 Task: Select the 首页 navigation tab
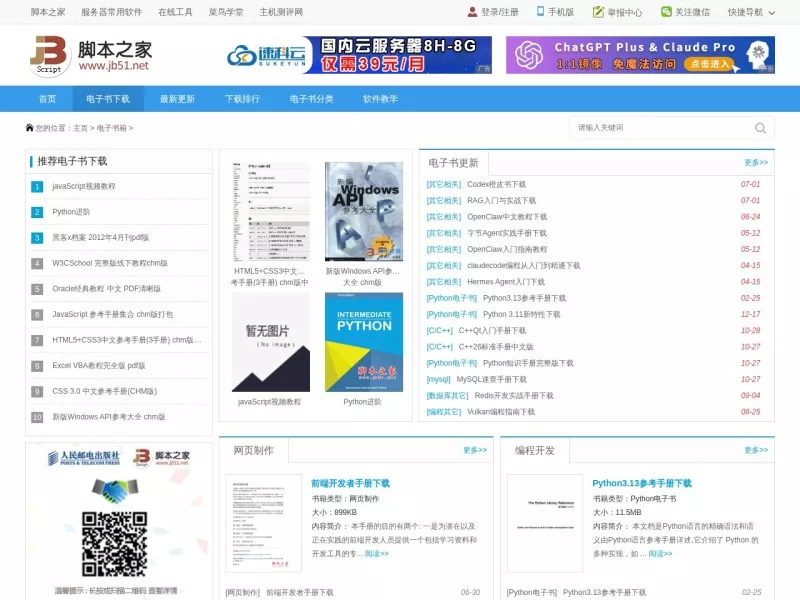point(47,99)
